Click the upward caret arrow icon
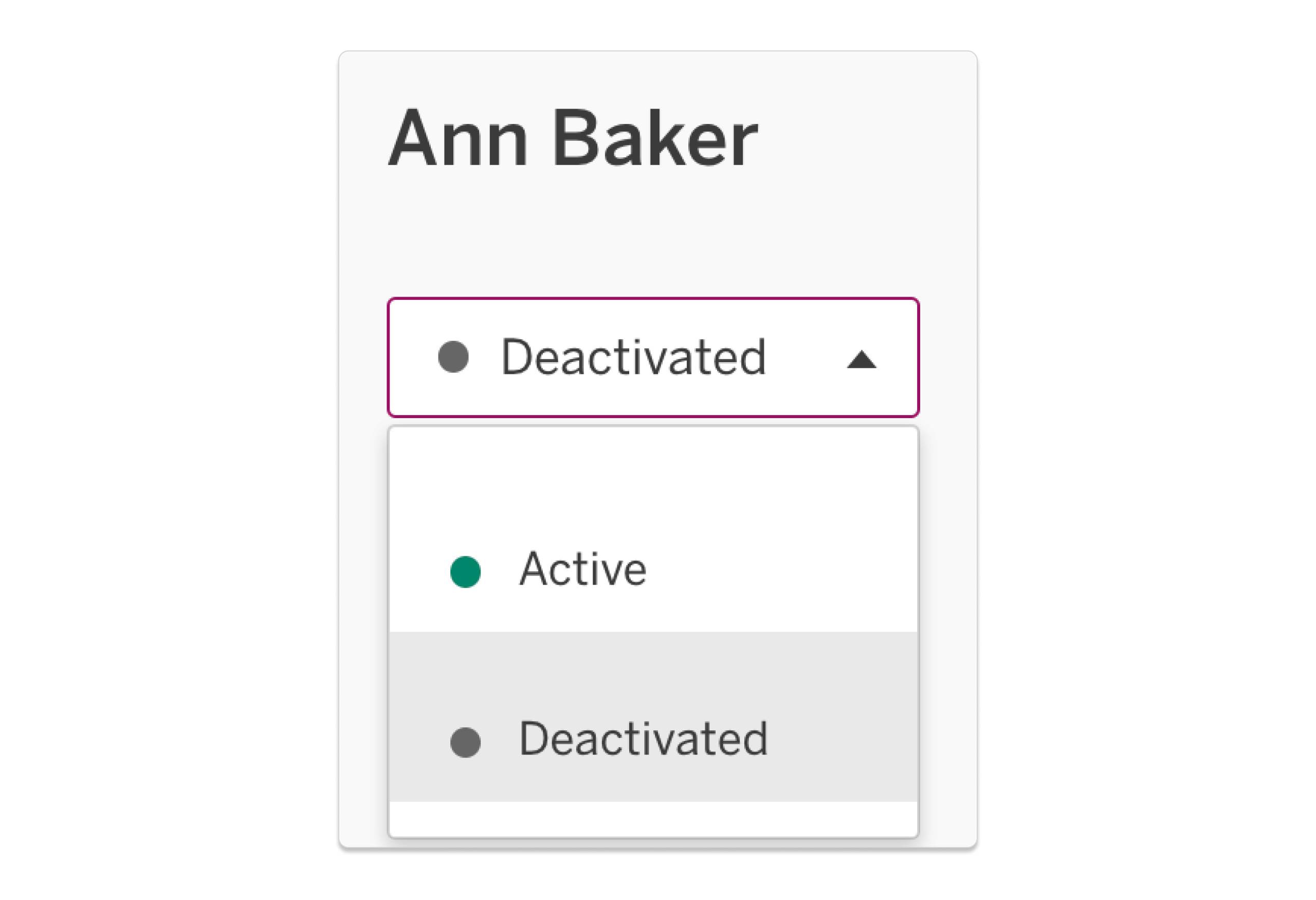The image size is (1316, 900). click(x=861, y=359)
